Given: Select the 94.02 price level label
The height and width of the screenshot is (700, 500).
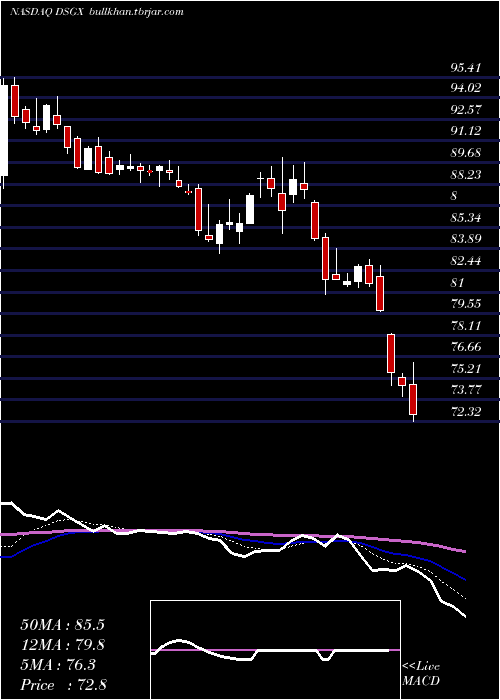Looking at the screenshot, I should pyautogui.click(x=466, y=88).
